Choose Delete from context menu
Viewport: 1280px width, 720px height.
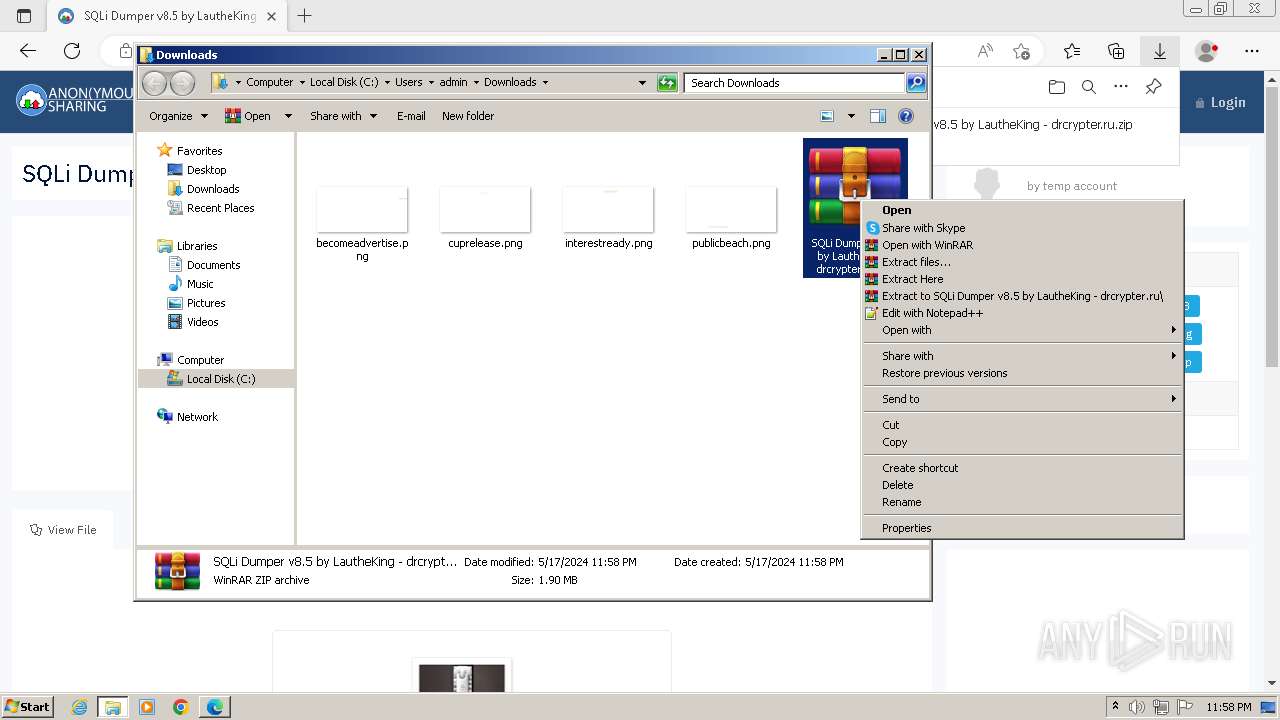(x=1022, y=485)
